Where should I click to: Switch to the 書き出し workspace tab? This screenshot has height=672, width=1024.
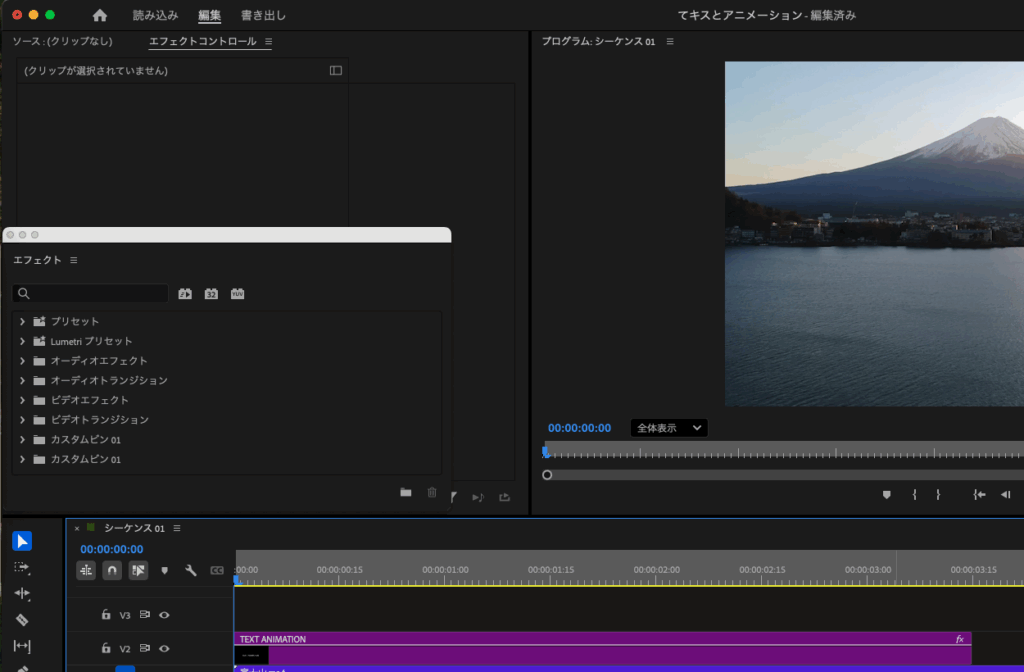pos(263,15)
